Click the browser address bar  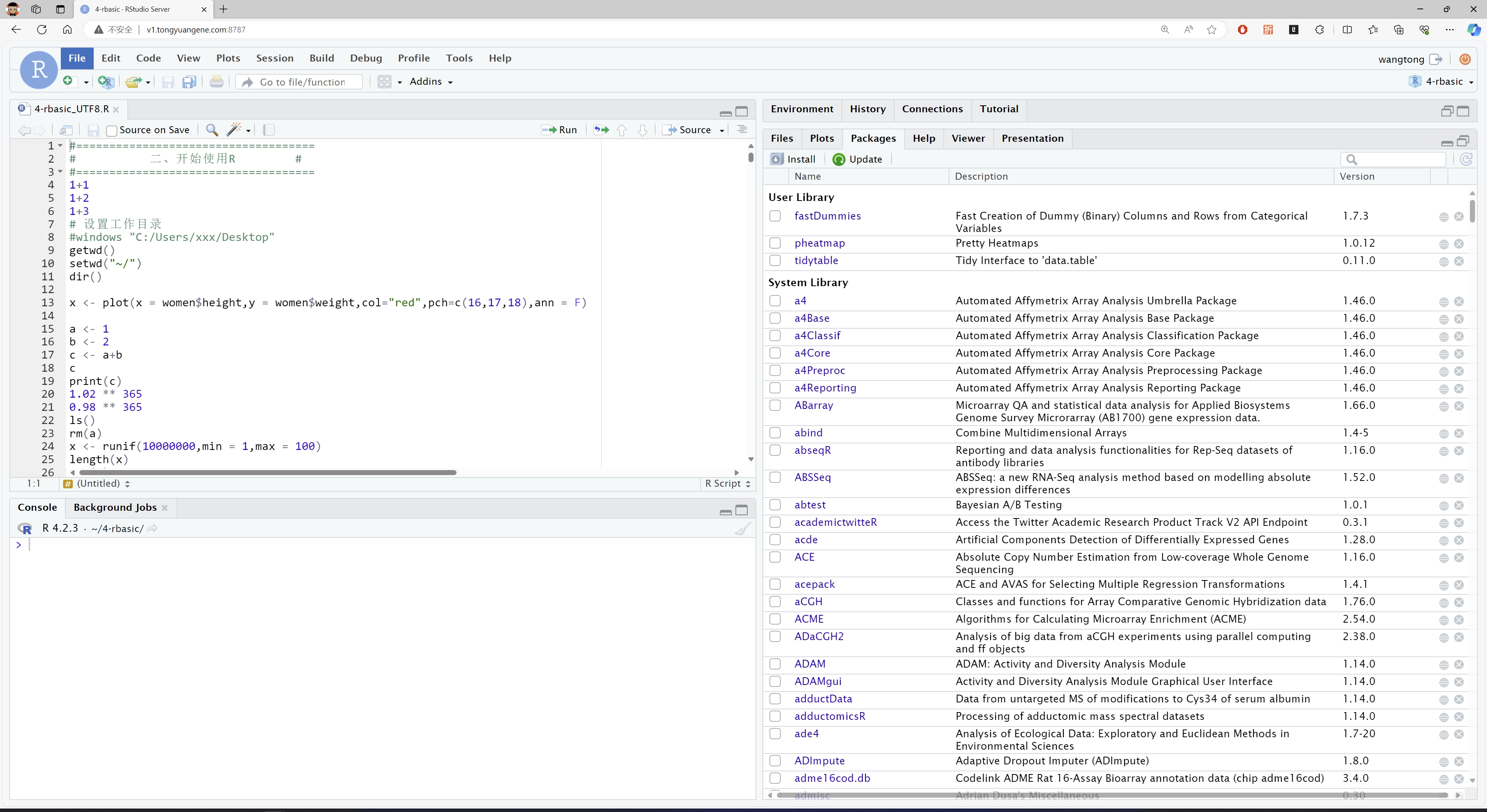pos(623,29)
